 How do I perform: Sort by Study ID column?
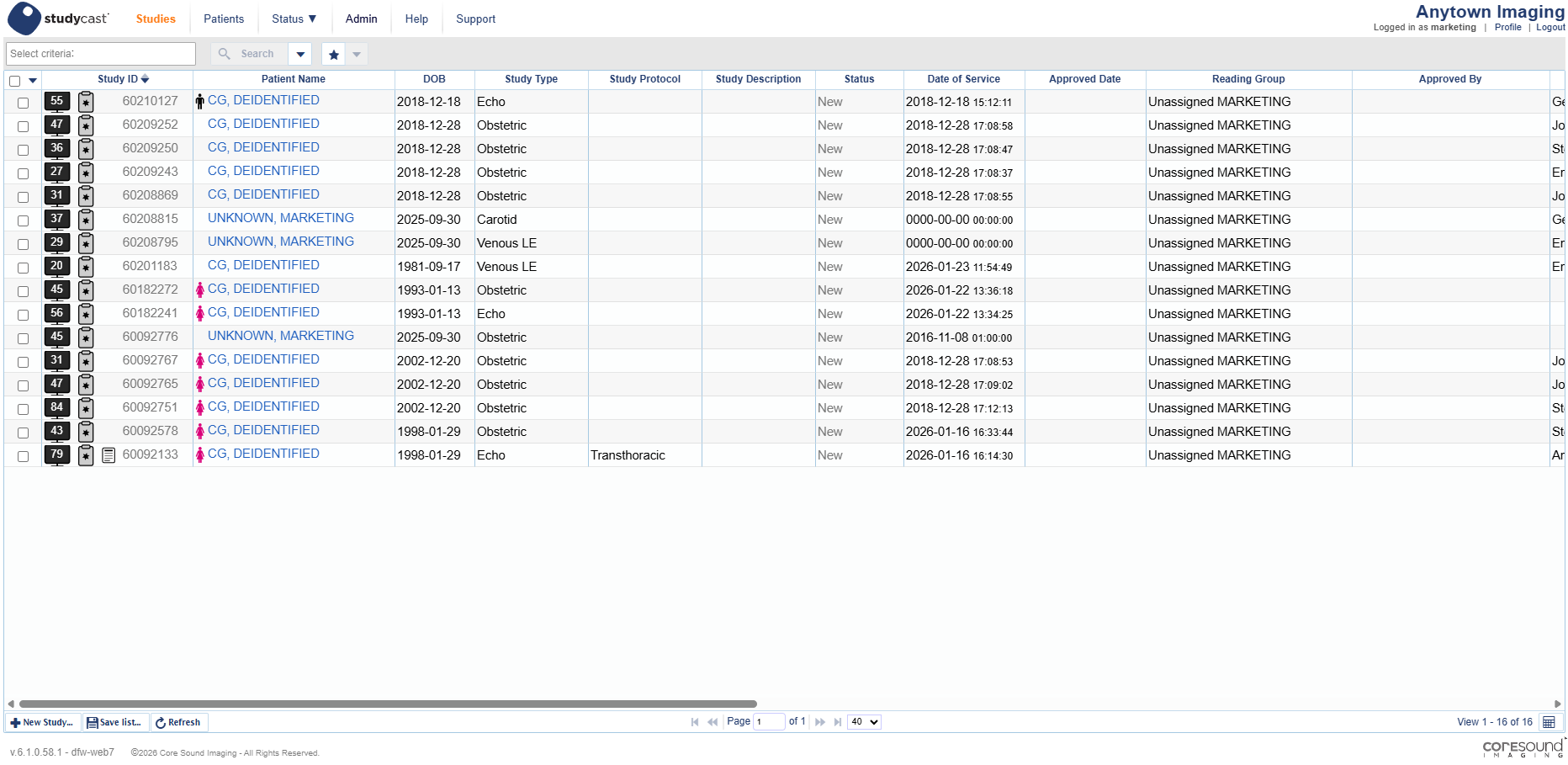point(123,79)
